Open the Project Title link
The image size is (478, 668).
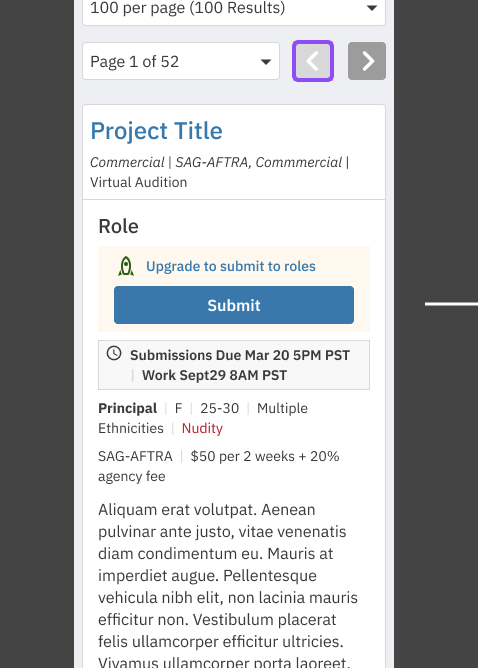click(156, 130)
